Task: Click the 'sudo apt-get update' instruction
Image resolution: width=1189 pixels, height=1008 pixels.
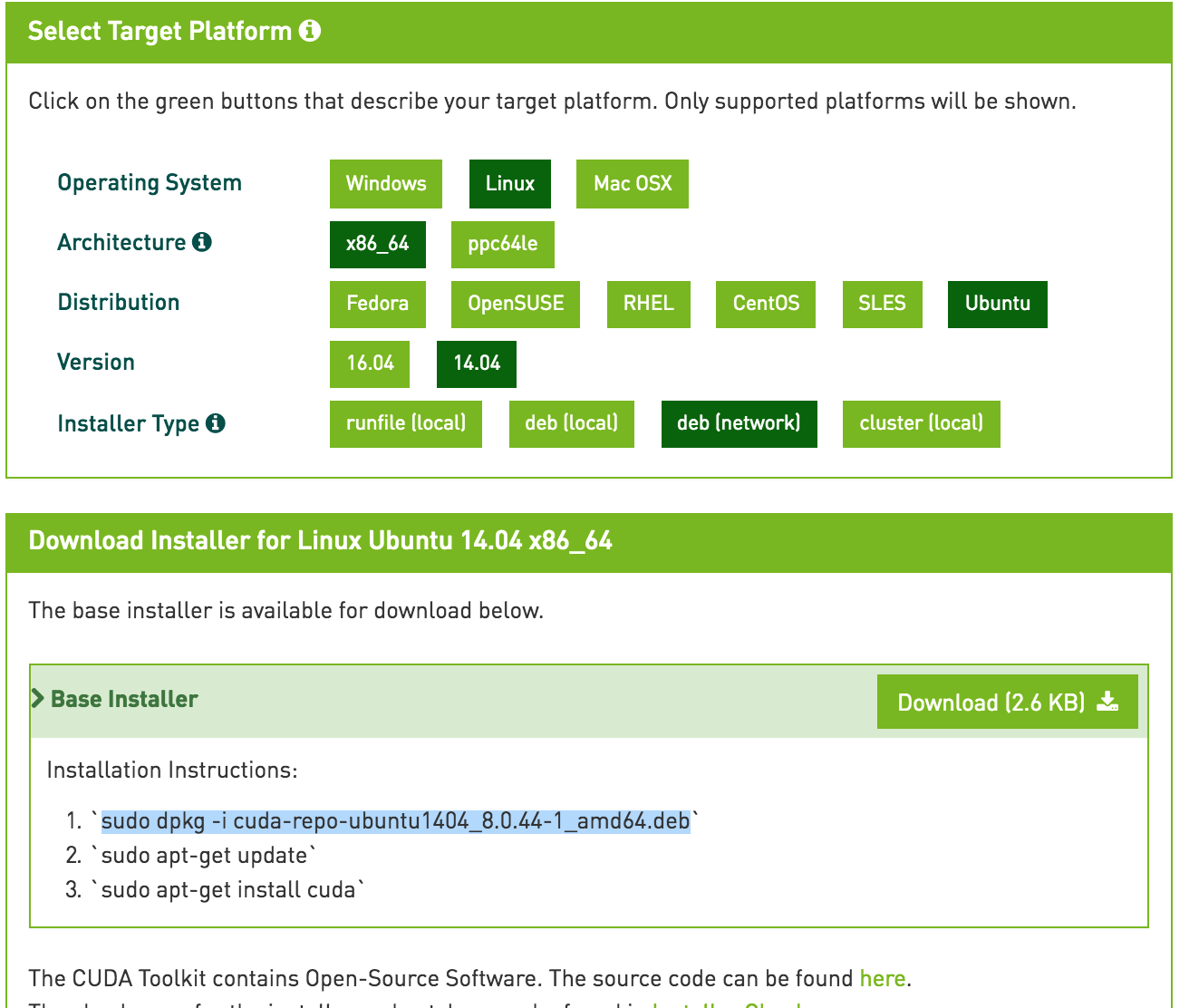Action: (204, 856)
